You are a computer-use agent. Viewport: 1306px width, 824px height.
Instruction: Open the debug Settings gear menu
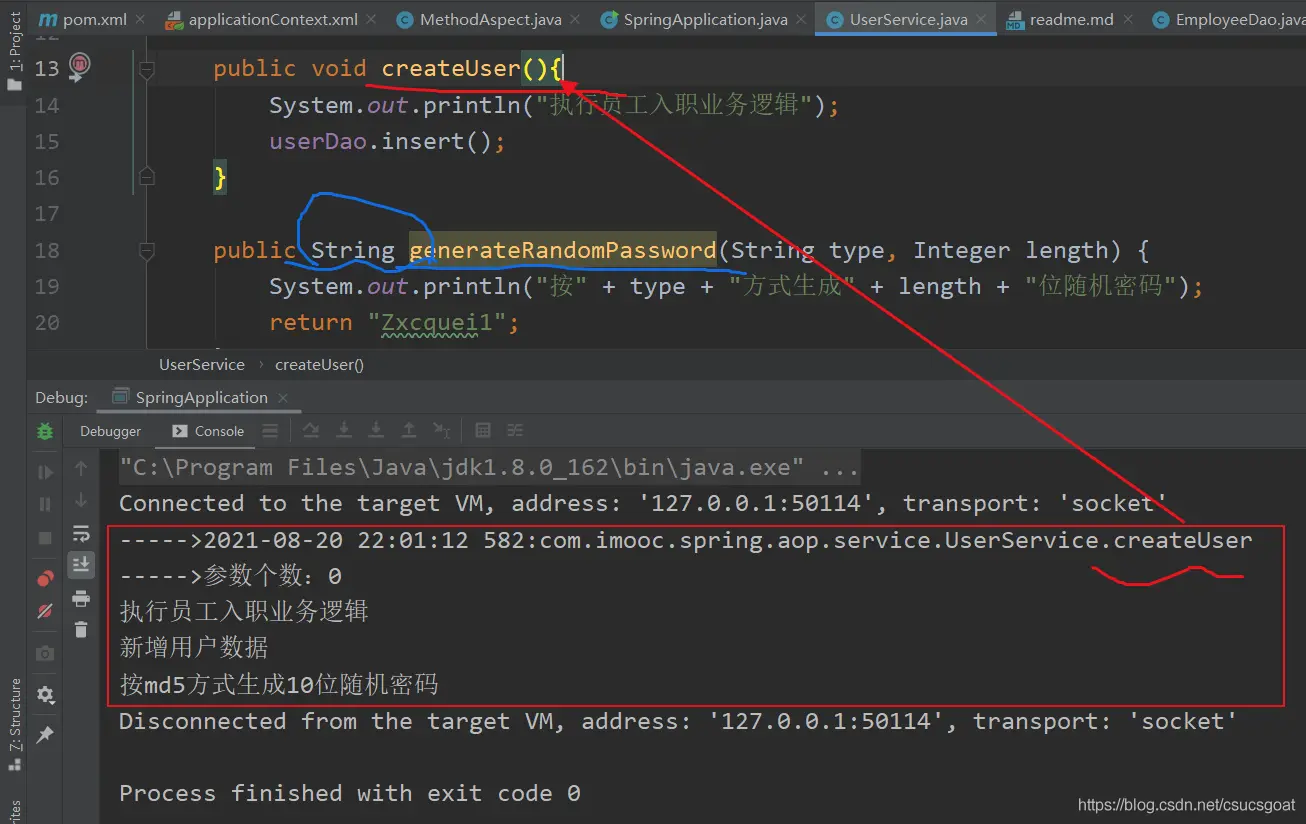point(45,694)
